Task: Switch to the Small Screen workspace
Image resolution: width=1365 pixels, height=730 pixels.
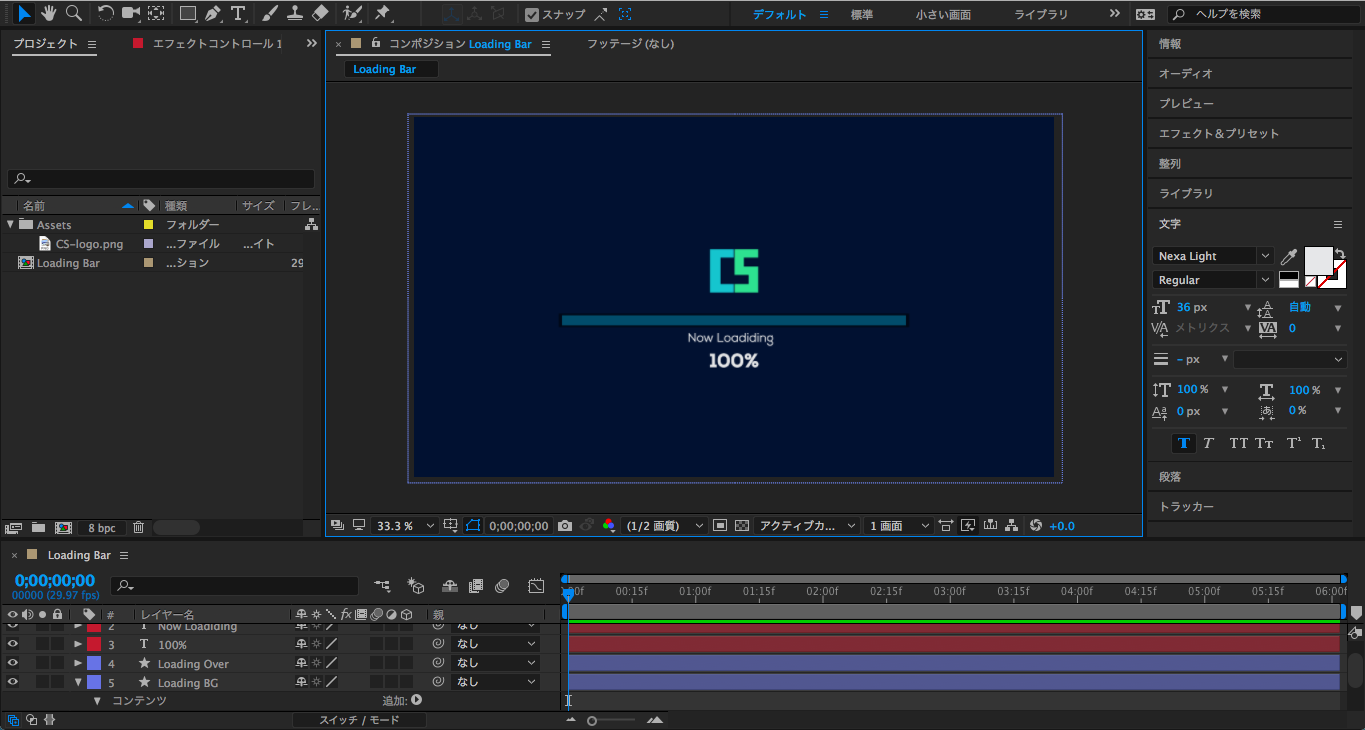Action: 943,15
